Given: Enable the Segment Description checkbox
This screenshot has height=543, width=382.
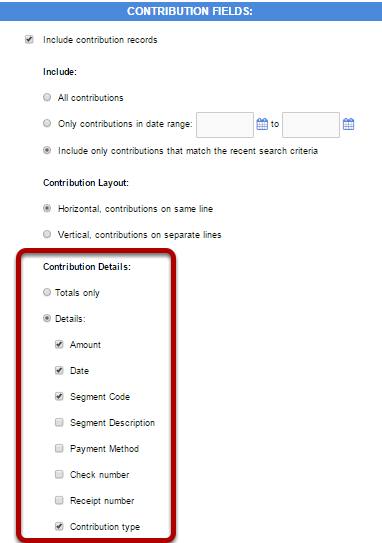Looking at the screenshot, I should point(59,422).
